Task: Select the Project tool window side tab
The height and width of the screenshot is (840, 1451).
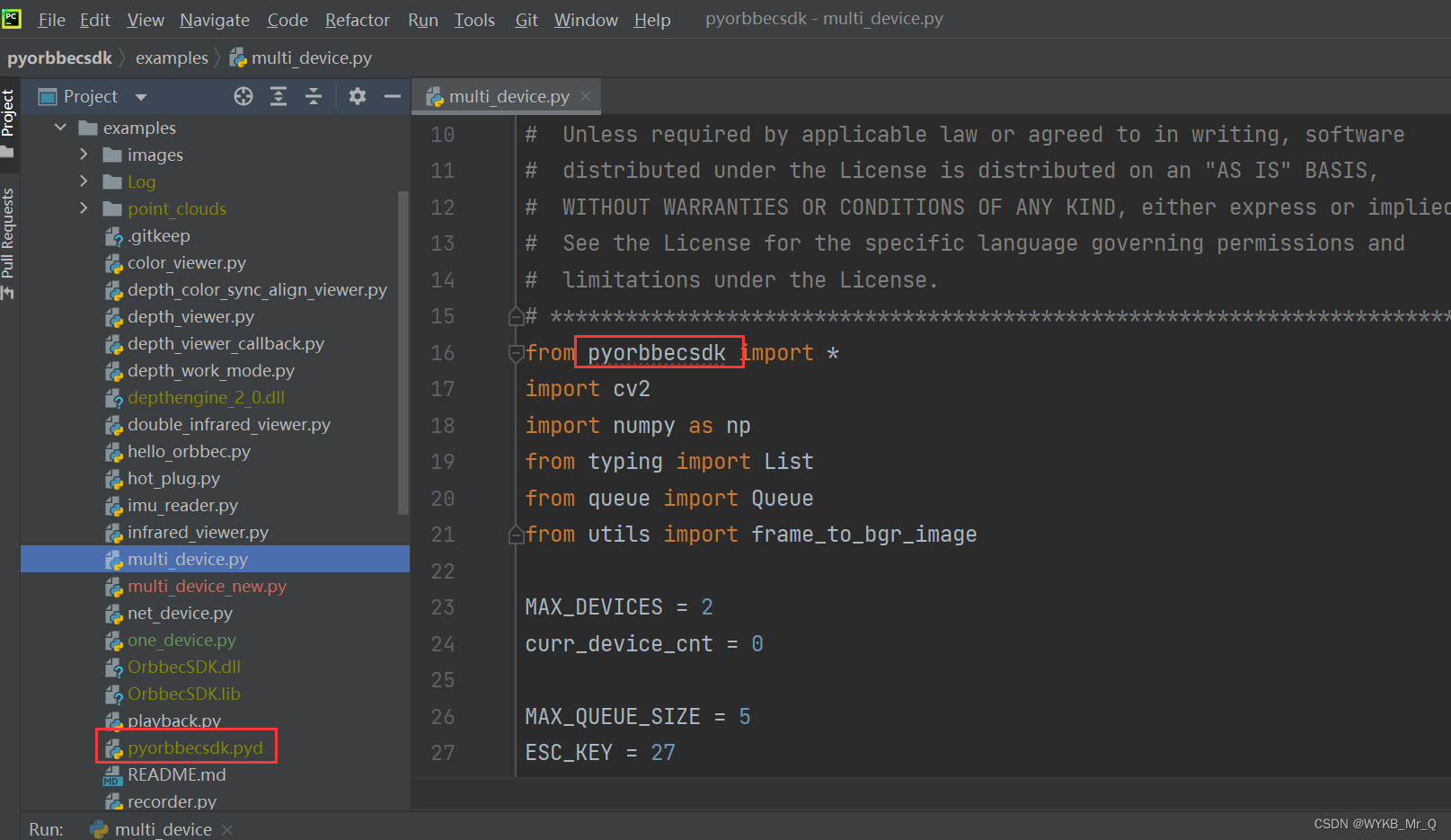Action: pos(8,123)
